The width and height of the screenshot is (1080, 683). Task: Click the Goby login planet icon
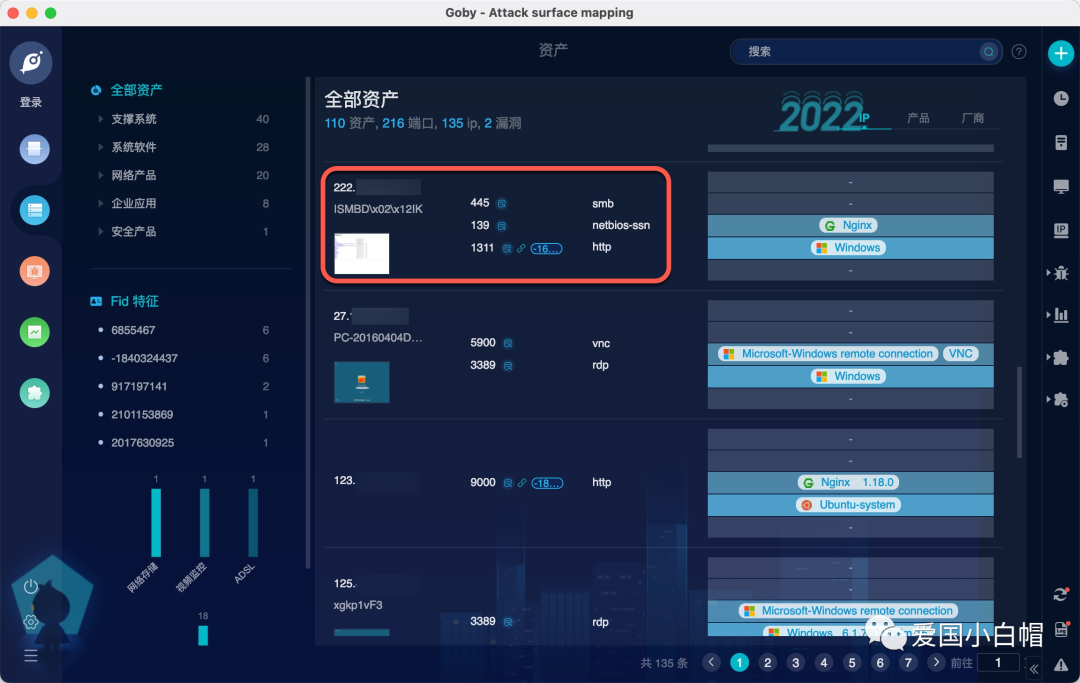[x=31, y=63]
